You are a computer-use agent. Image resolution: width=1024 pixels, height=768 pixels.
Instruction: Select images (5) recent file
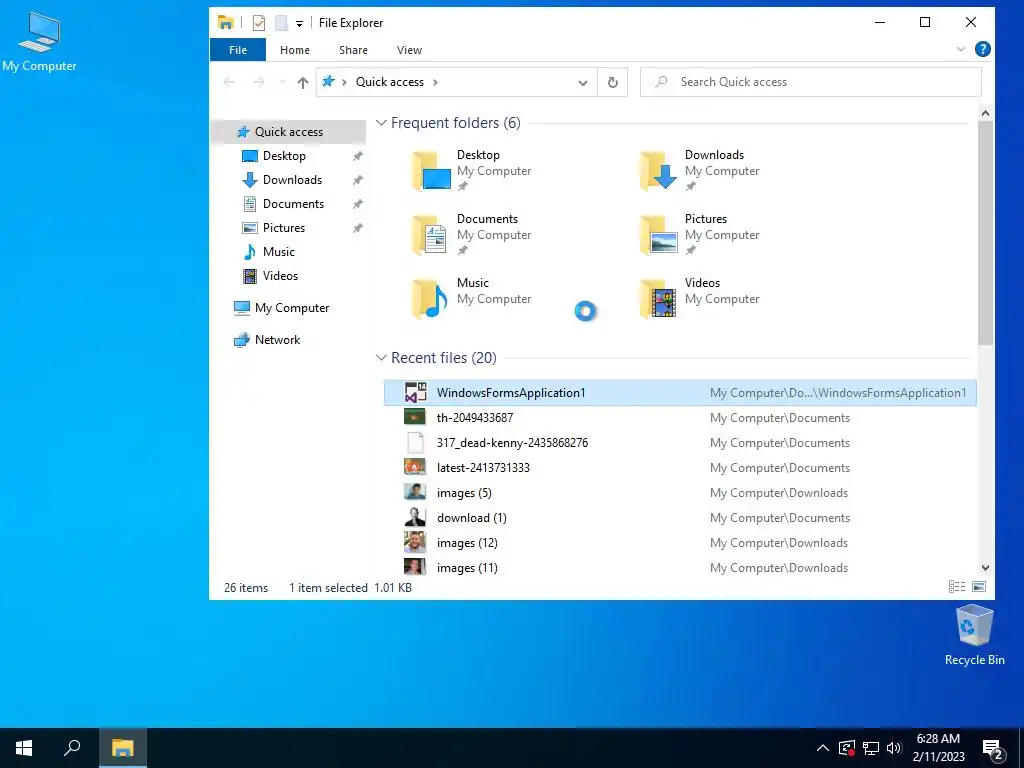680,492
